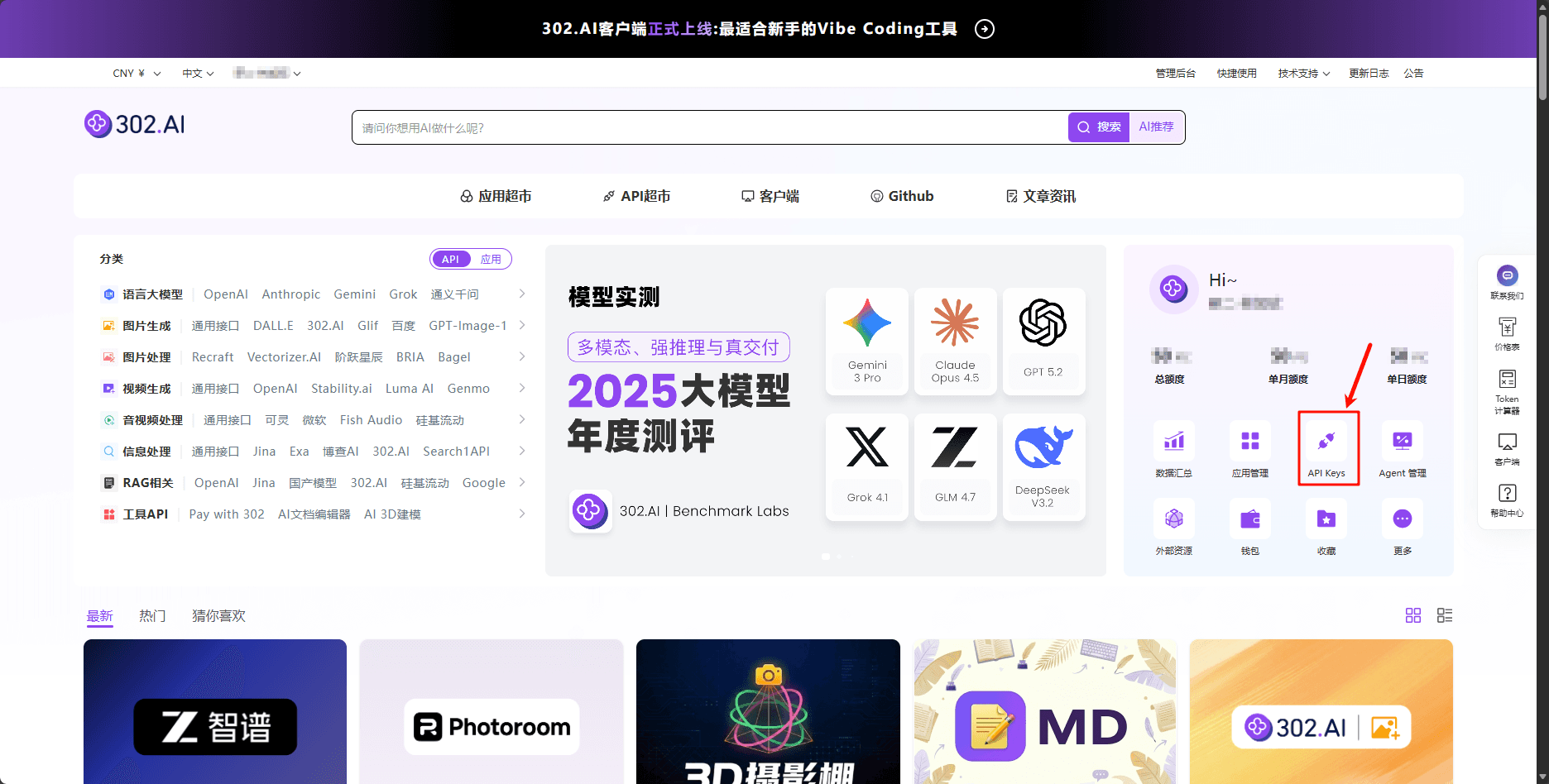The width and height of the screenshot is (1549, 784).
Task: Open the 3D摄影棚 thumbnail card
Action: pos(768,711)
